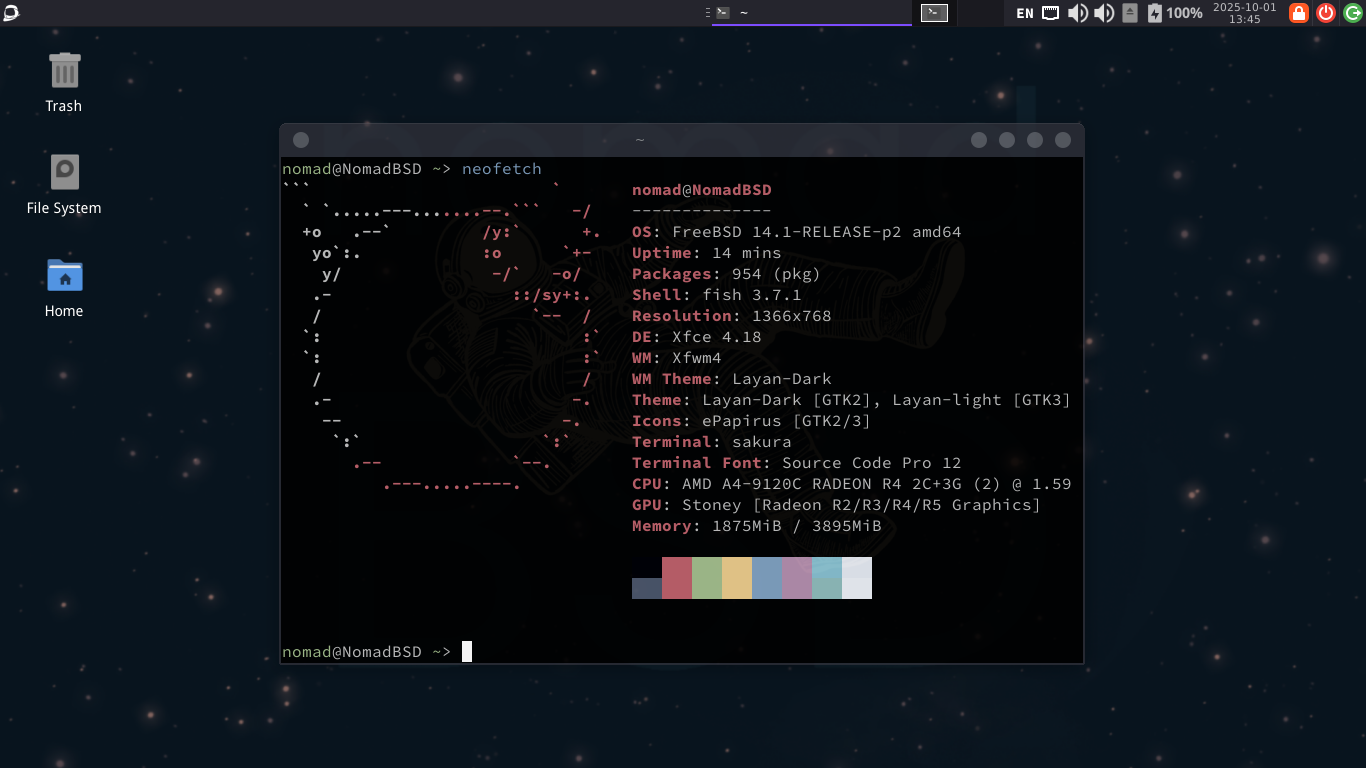Lock the screen with the orange padlock
Image resolution: width=1366 pixels, height=768 pixels.
tap(1299, 13)
